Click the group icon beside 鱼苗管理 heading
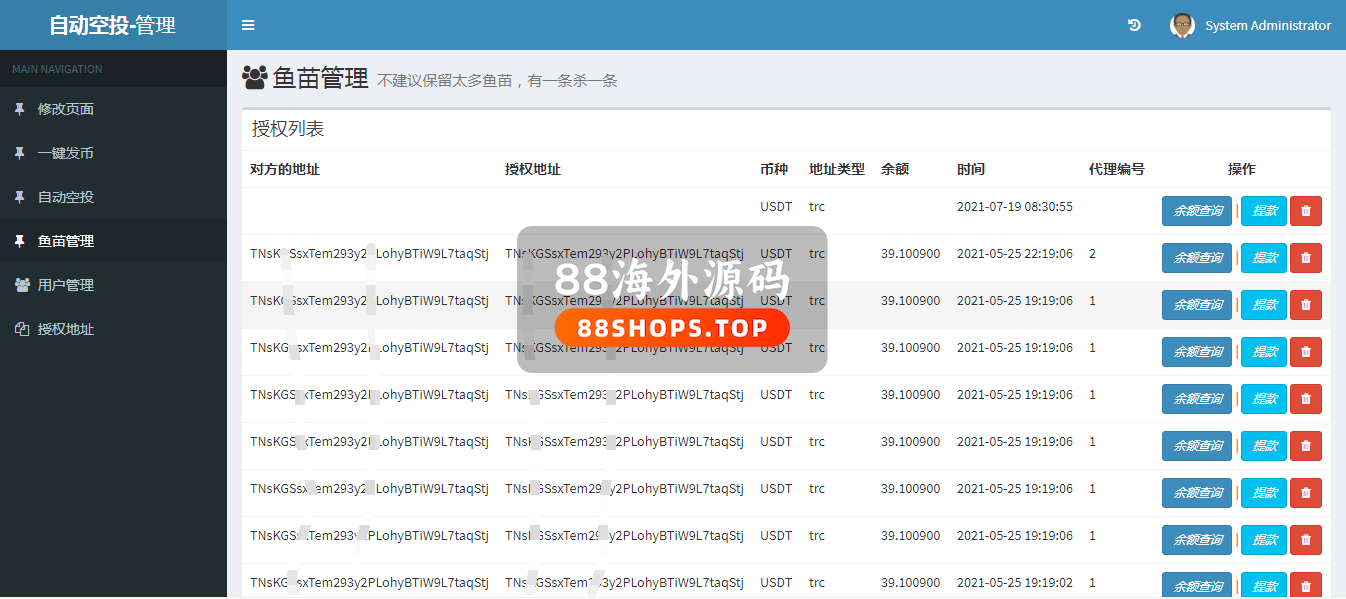Viewport: 1346px width, 599px height. (254, 77)
